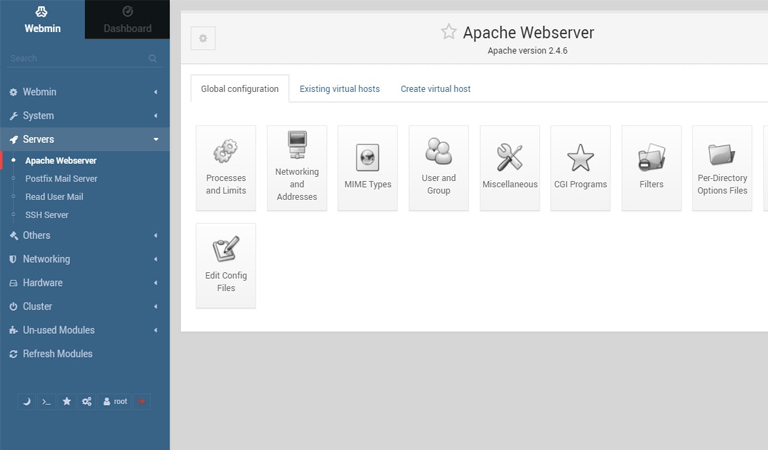Open the root user account button
The image size is (768, 450).
[115, 402]
